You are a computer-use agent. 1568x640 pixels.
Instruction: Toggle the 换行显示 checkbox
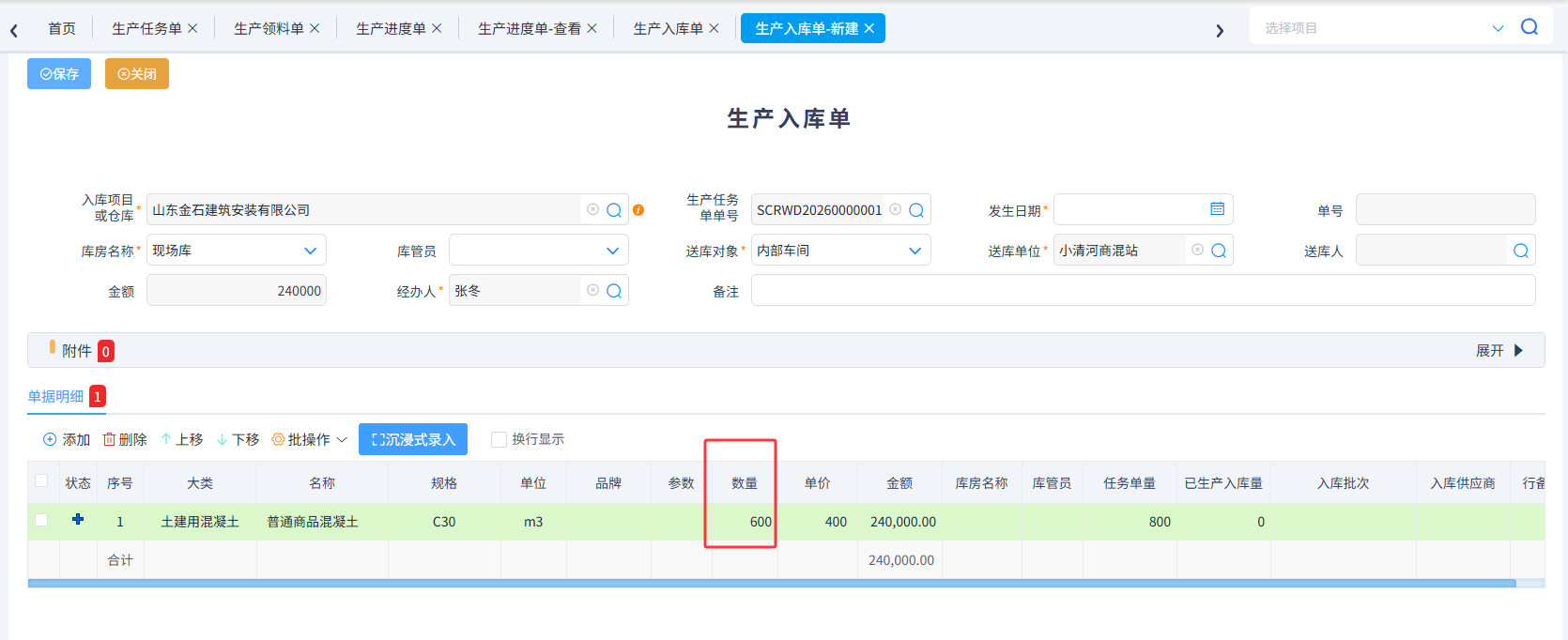(x=500, y=439)
